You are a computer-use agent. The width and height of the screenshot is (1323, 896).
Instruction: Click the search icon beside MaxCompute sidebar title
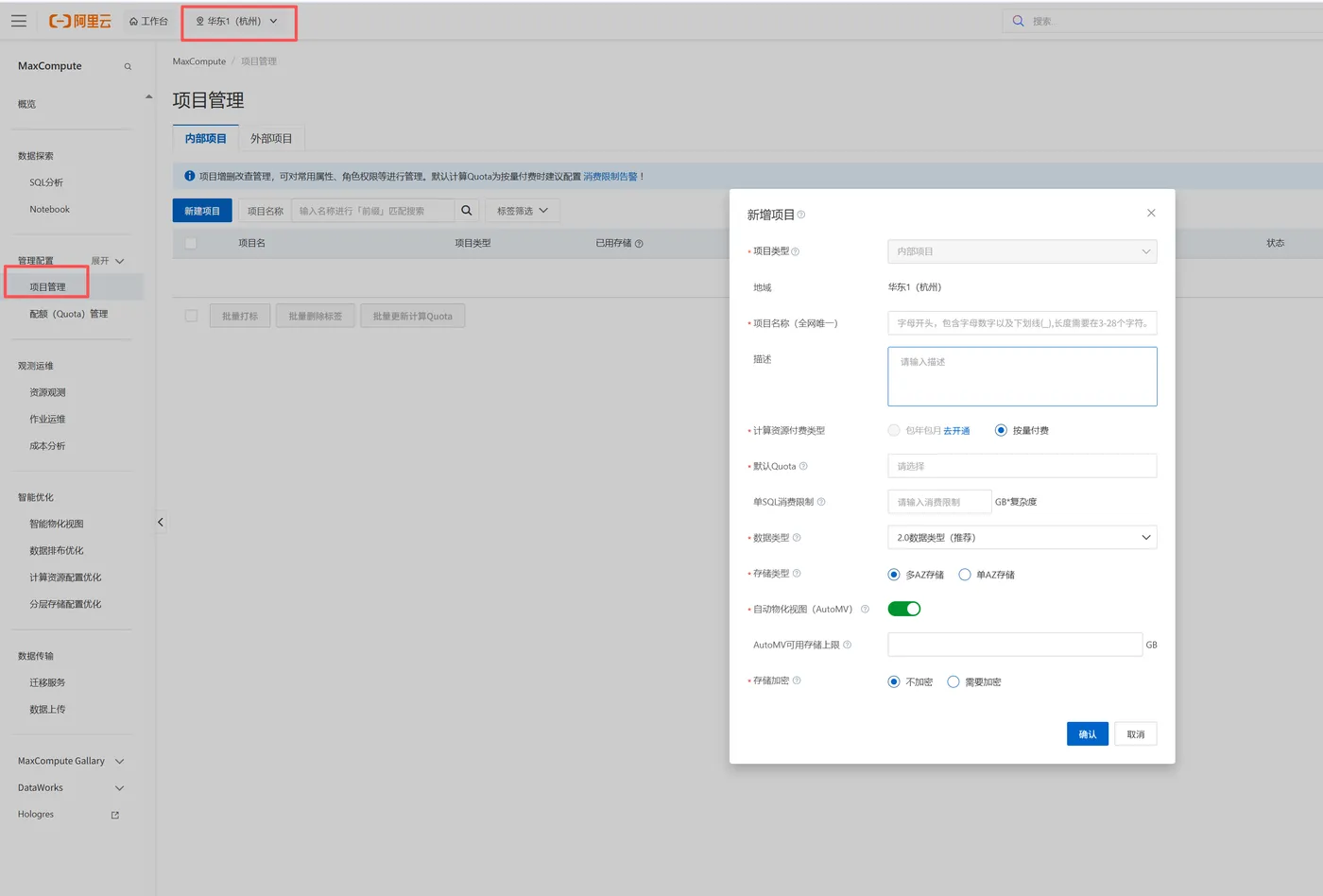point(128,66)
